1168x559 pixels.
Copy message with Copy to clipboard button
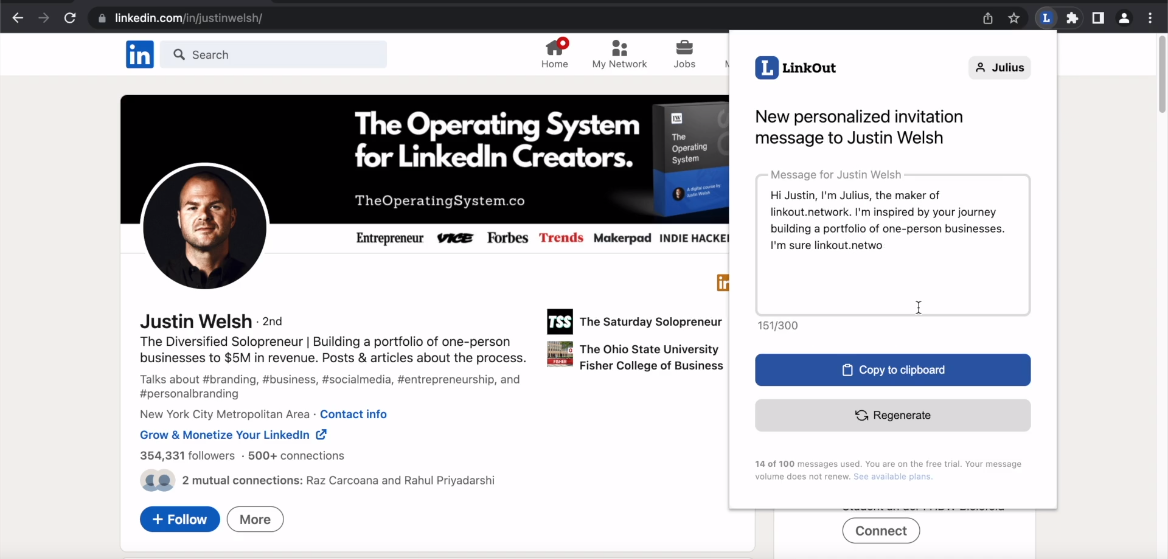[892, 370]
